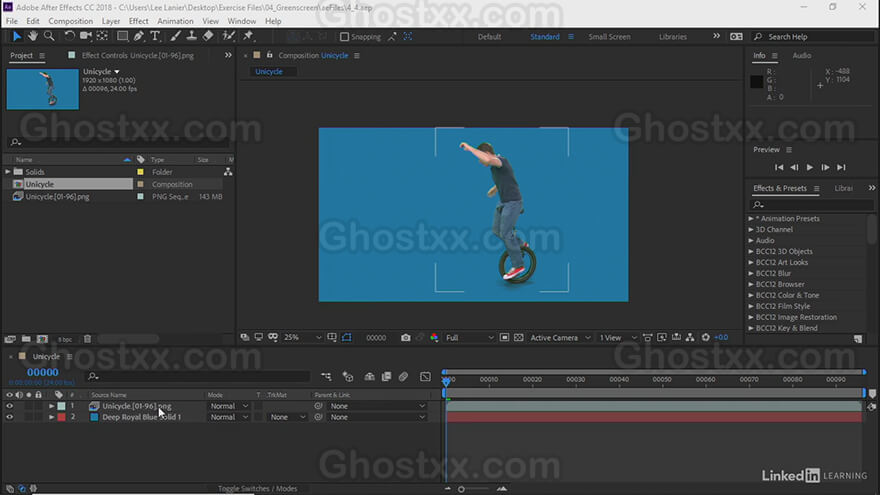Toggle composition mini-flowchart button
Viewport: 880px width, 495px height.
[326, 377]
